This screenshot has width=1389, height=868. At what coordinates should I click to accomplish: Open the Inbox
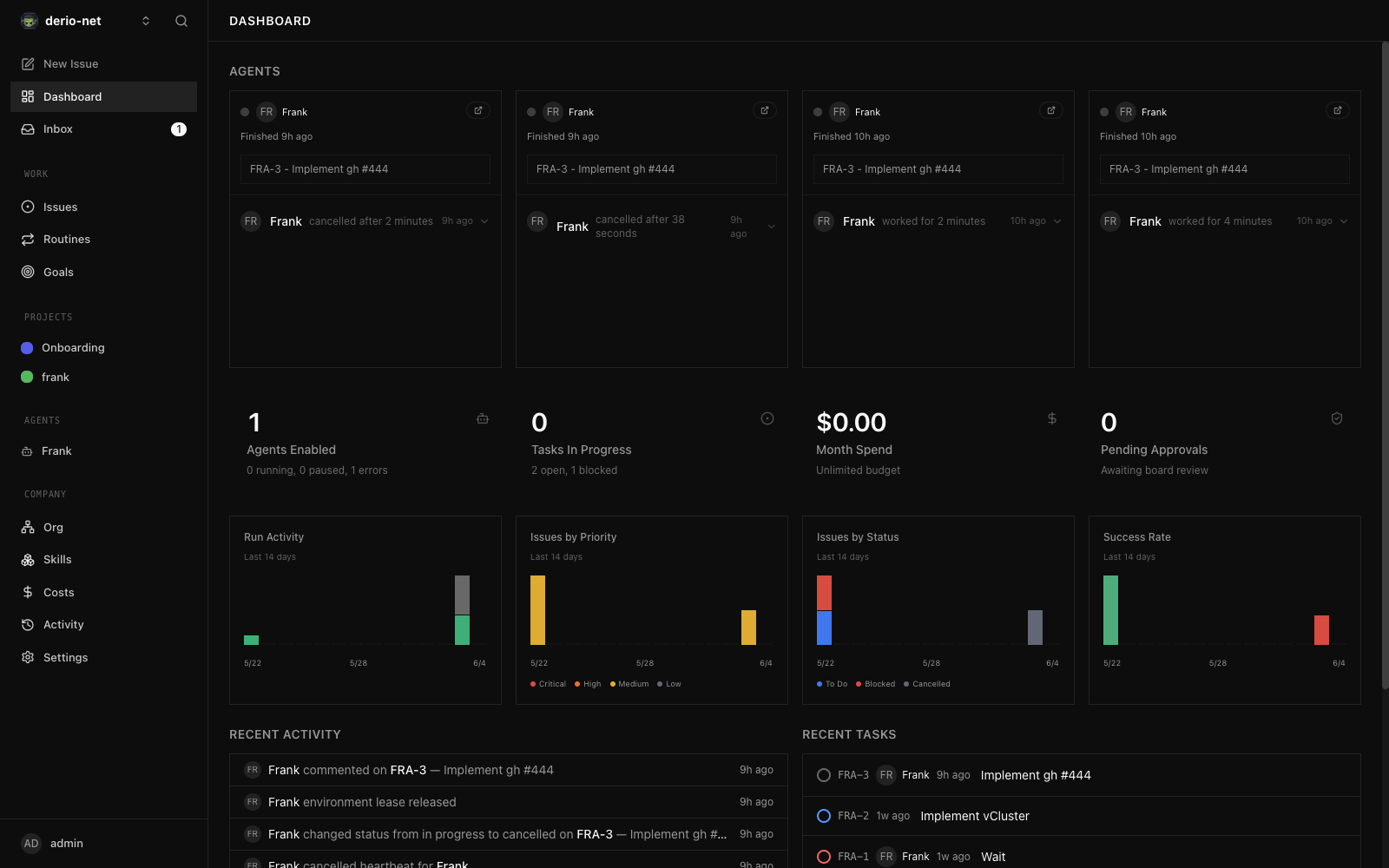tap(103, 129)
